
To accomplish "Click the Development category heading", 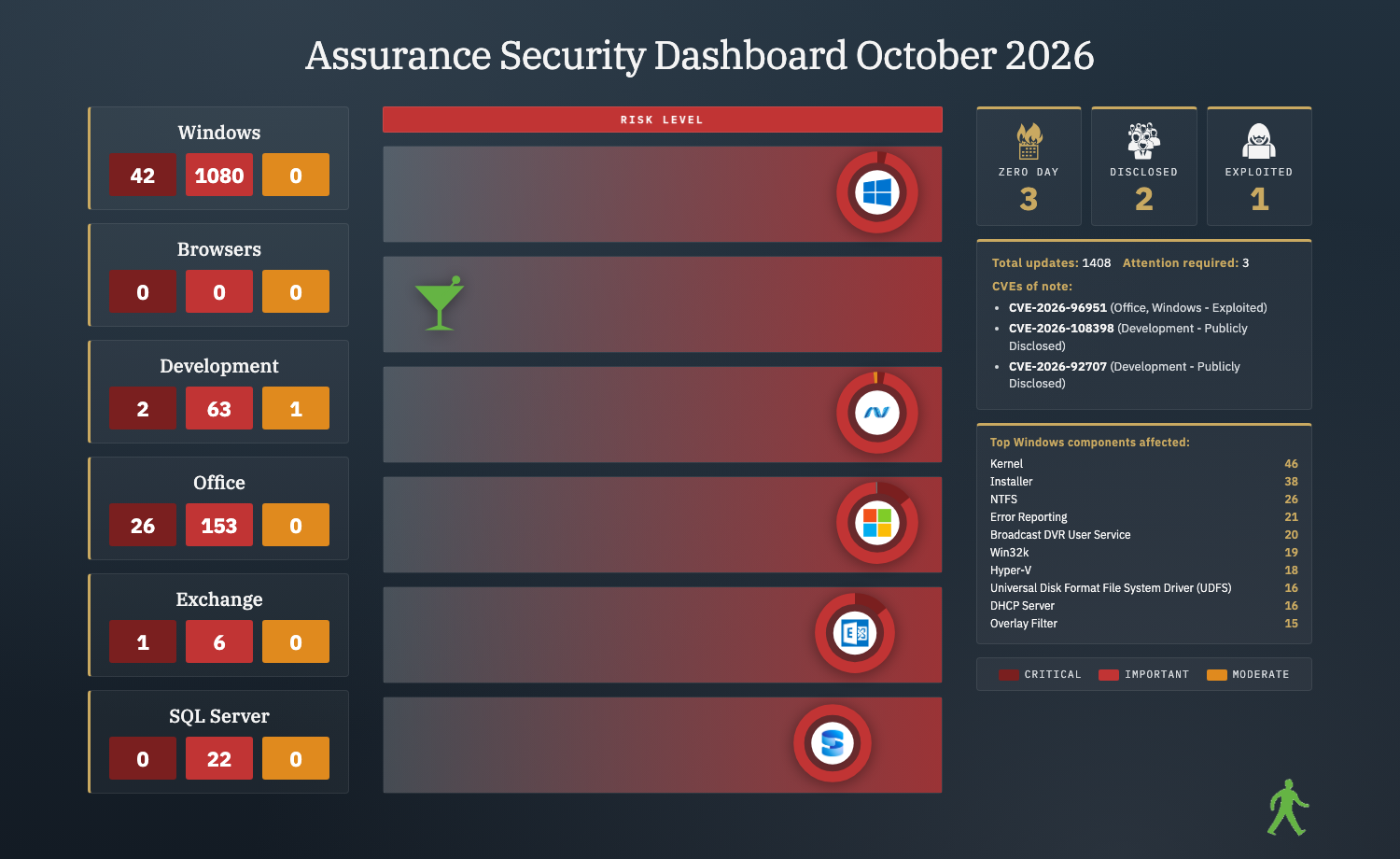I will coord(219,366).
